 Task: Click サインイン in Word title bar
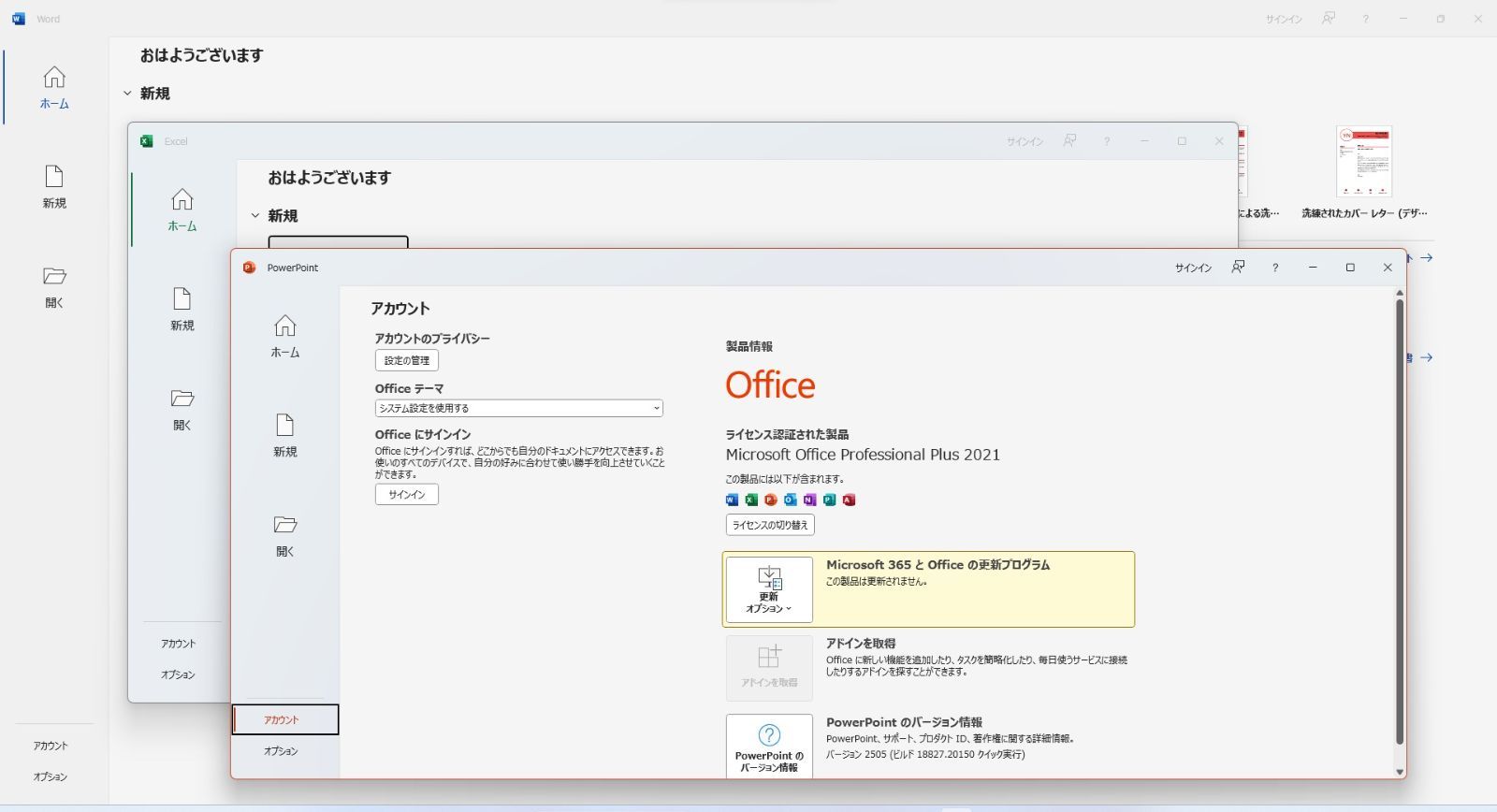click(1284, 20)
